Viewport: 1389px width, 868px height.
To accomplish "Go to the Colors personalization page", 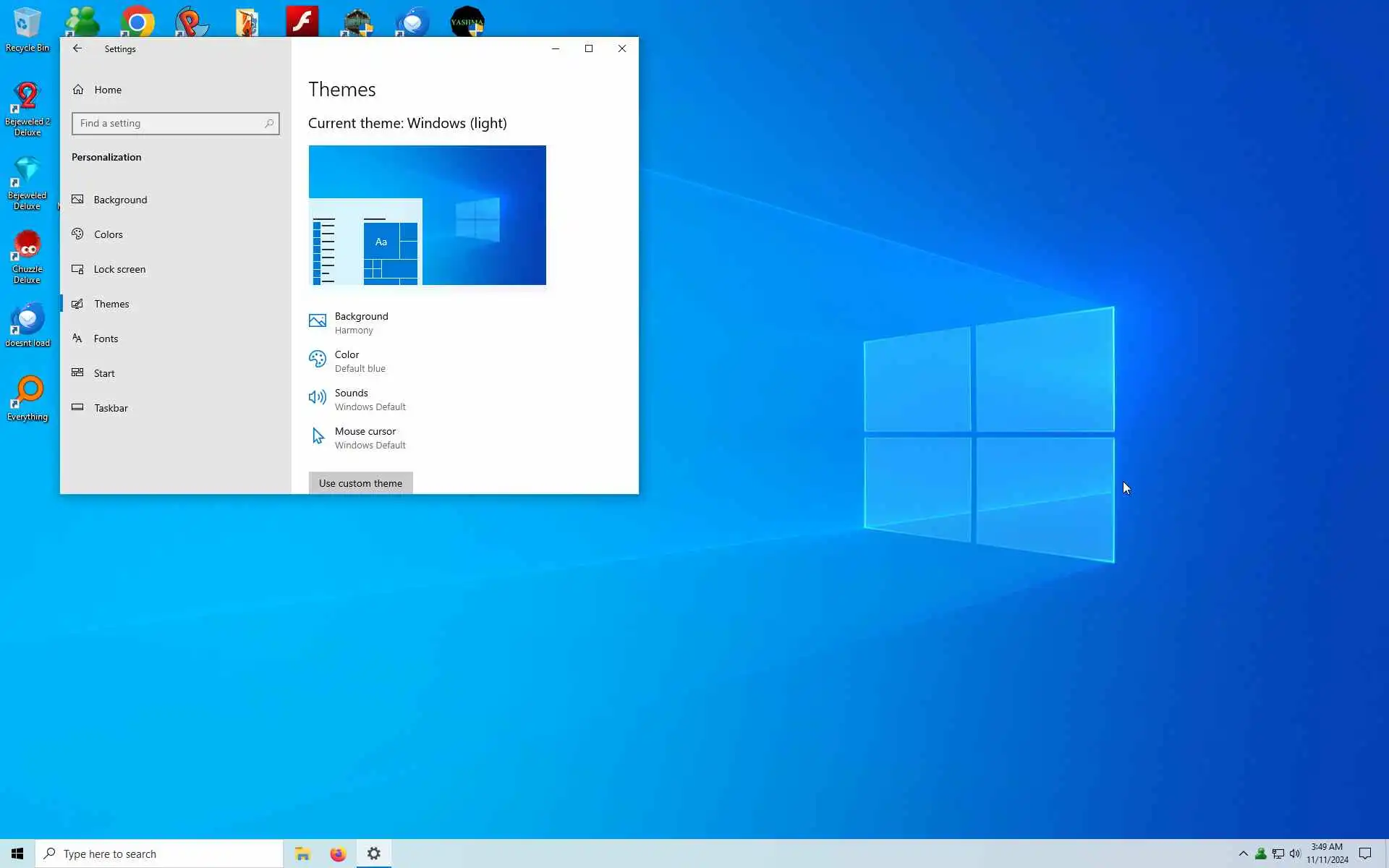I will (x=109, y=234).
